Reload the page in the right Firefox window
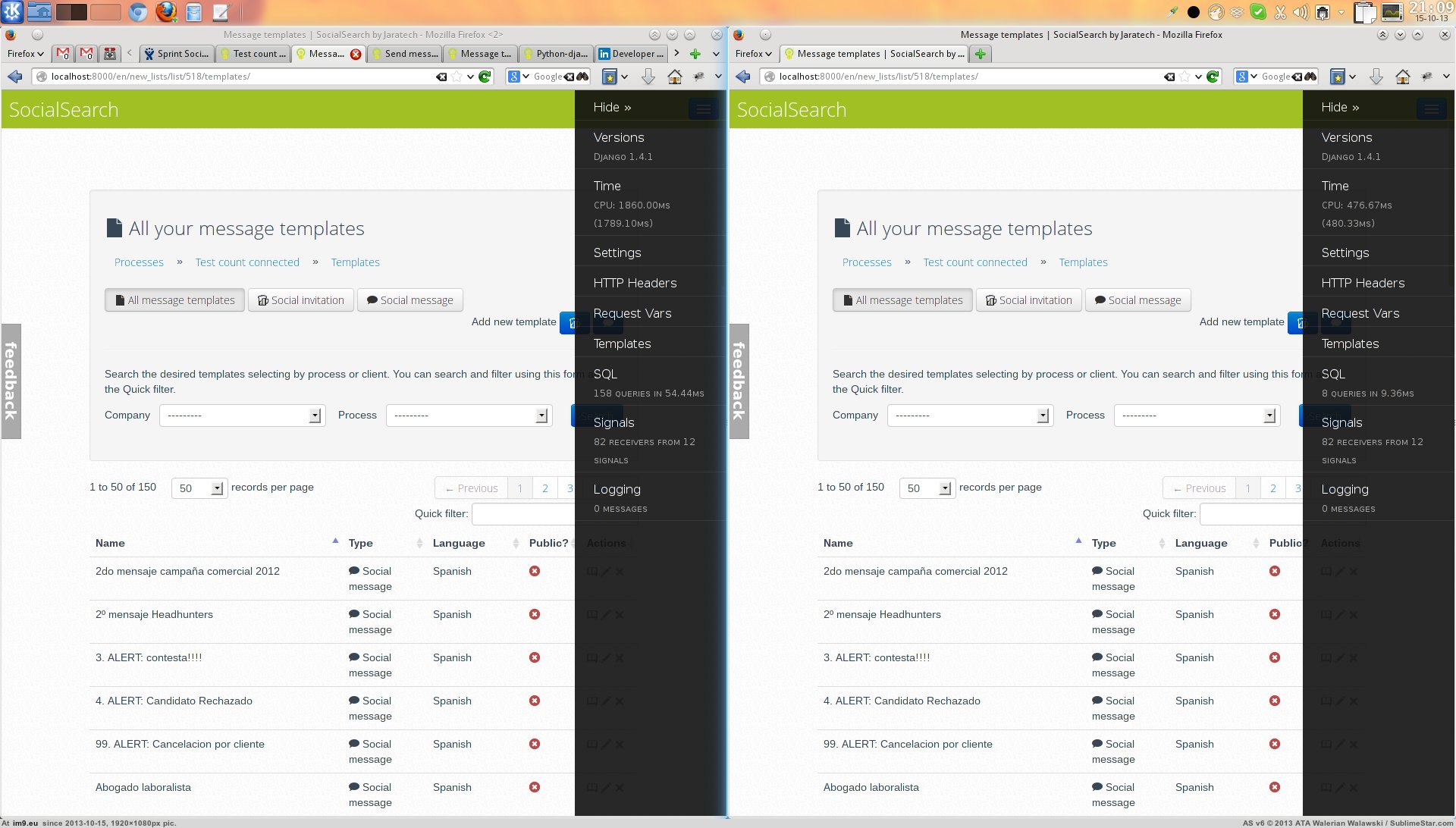This screenshot has height=828, width=1456. click(1213, 77)
